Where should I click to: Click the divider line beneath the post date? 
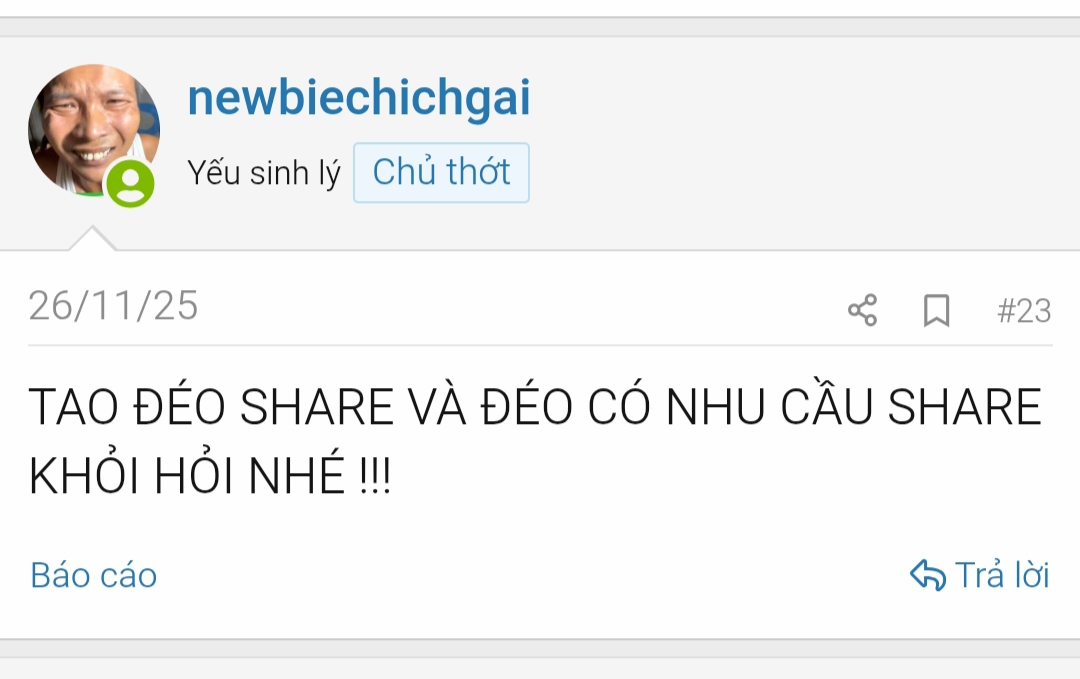[540, 345]
